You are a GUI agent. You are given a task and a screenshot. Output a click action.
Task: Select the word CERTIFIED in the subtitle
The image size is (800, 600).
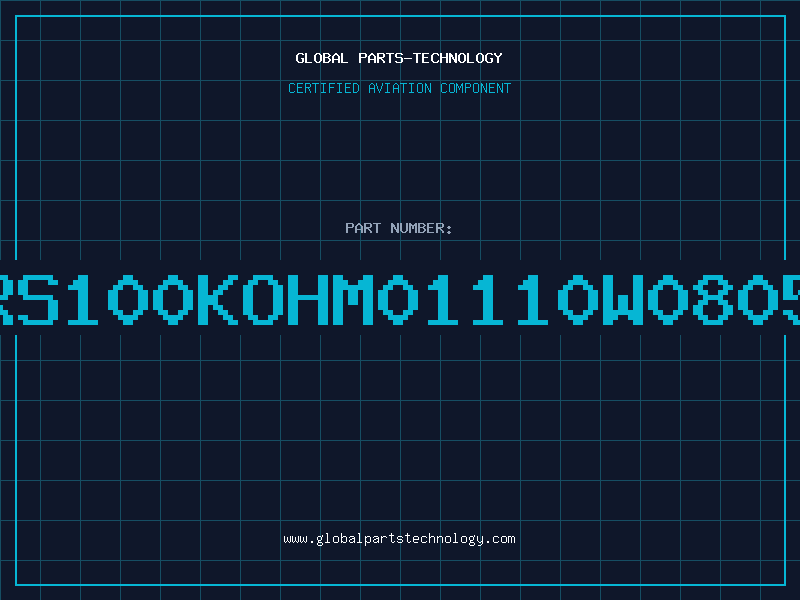pyautogui.click(x=324, y=88)
